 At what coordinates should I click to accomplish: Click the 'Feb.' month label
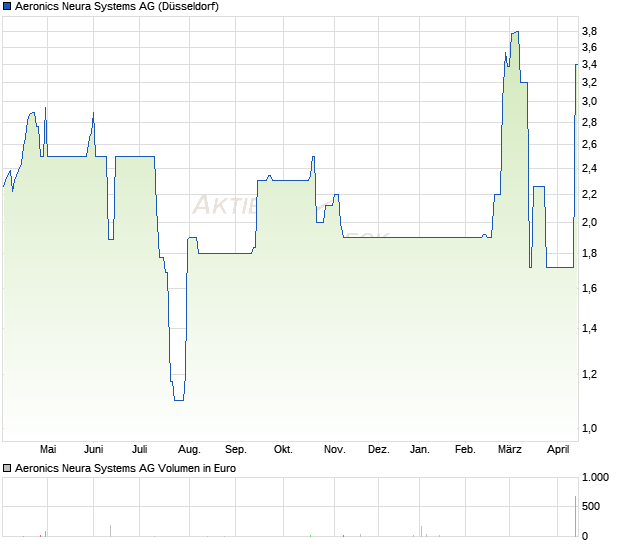(465, 449)
